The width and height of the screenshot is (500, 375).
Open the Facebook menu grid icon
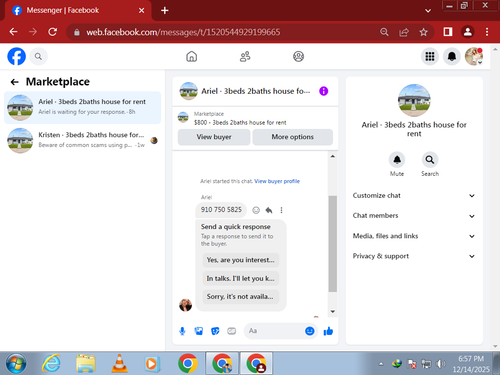[x=430, y=57]
